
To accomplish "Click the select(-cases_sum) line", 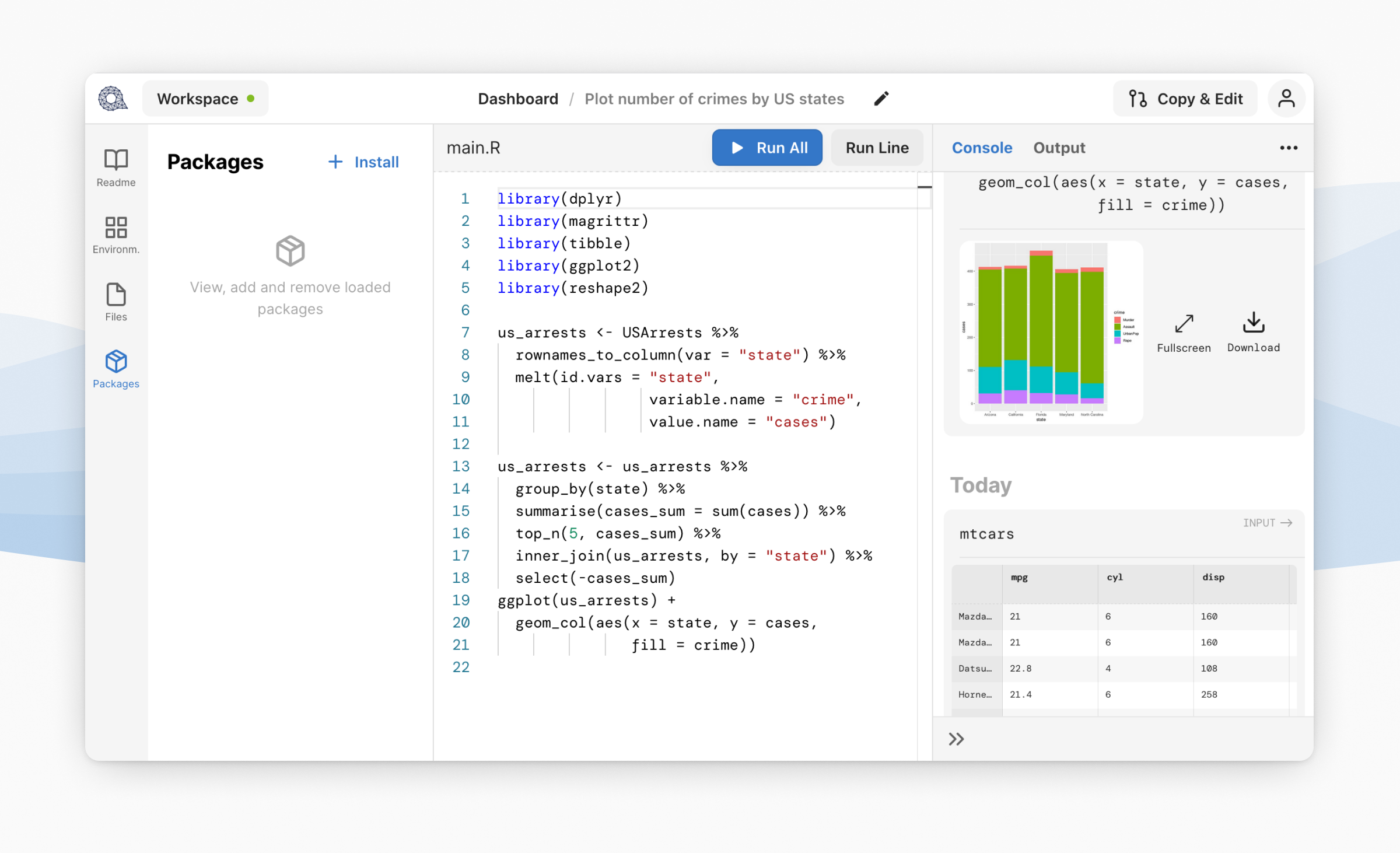I will [595, 578].
